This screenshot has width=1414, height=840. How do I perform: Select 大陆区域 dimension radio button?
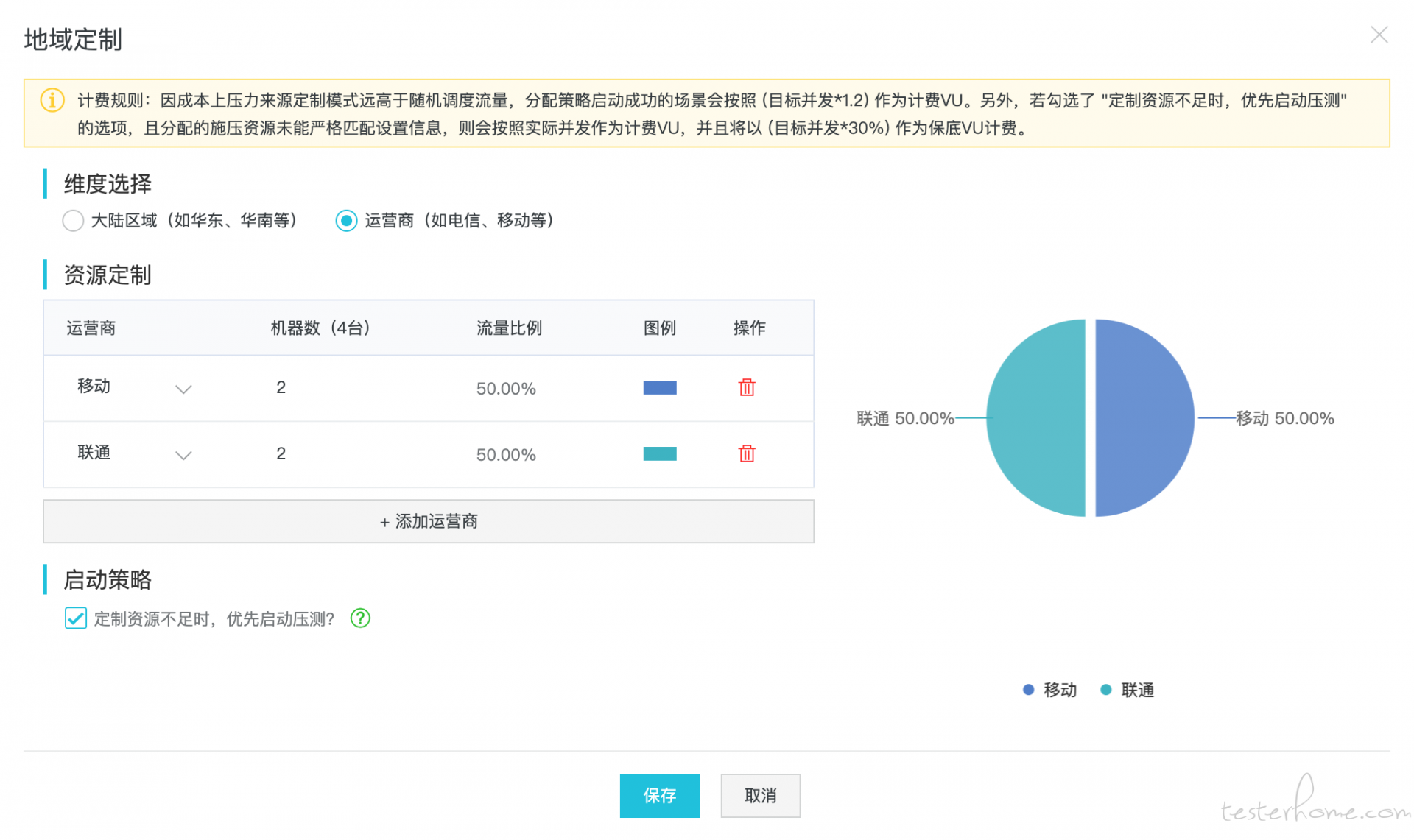click(73, 221)
